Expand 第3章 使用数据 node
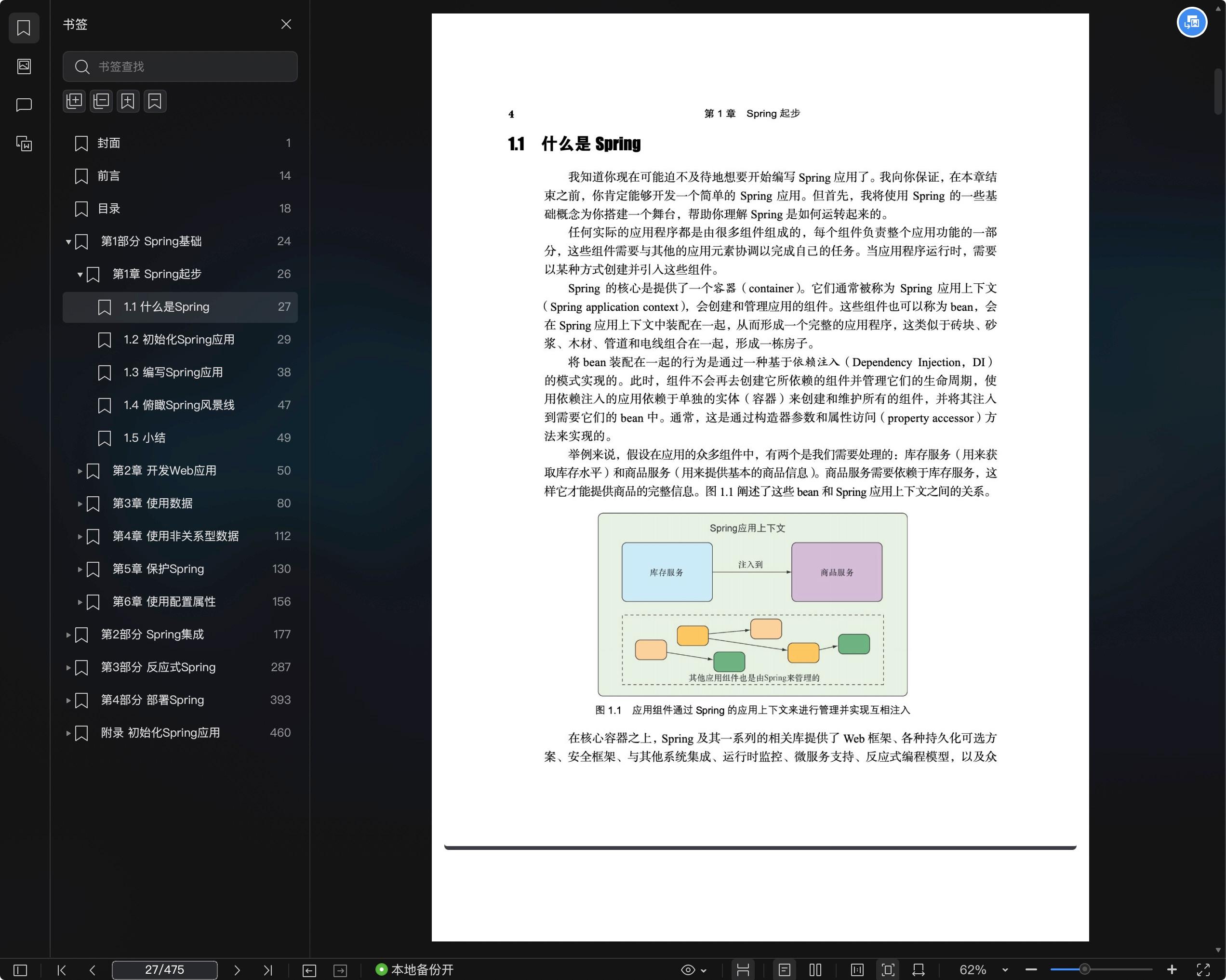1226x980 pixels. point(80,503)
